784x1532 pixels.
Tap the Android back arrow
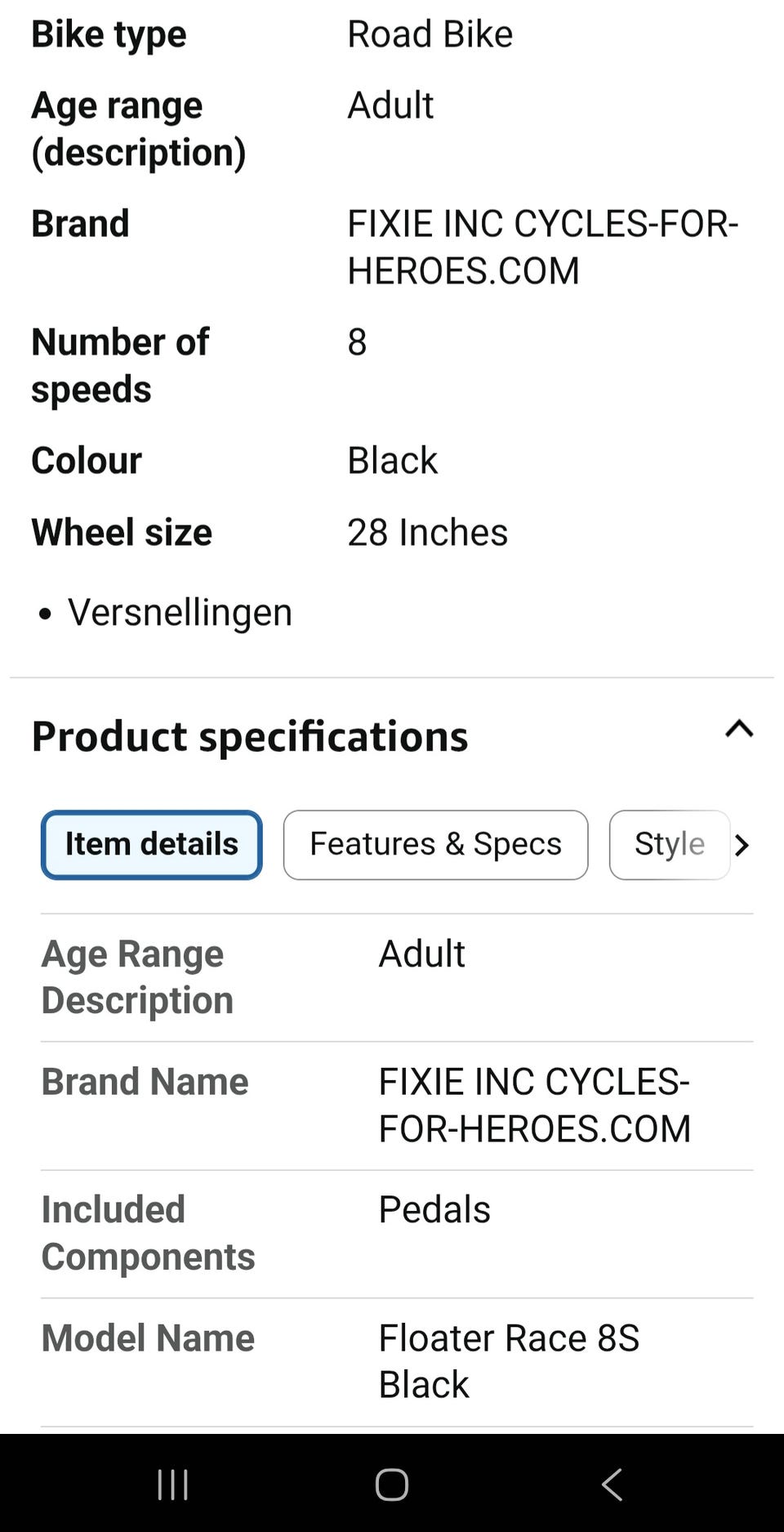coord(612,1484)
